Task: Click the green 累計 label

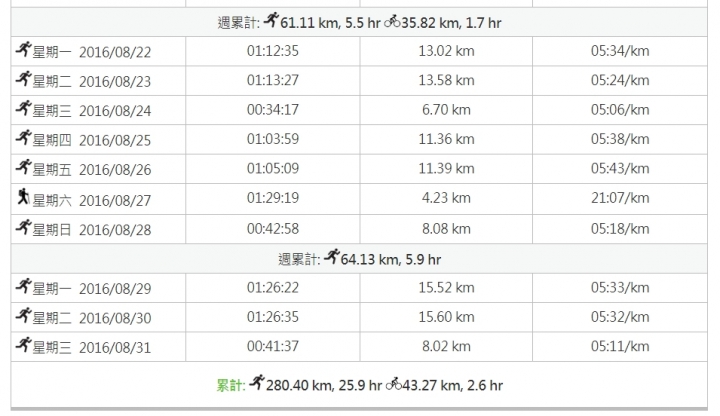Action: point(231,385)
